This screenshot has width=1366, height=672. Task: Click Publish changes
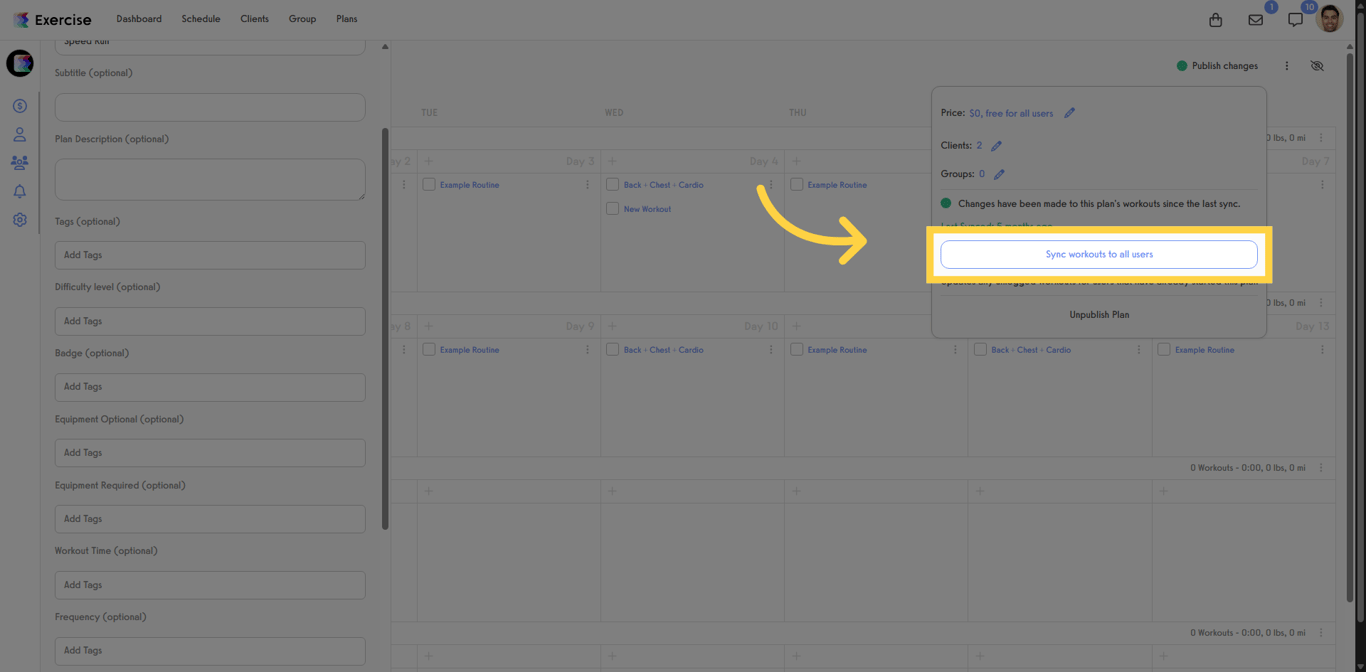coord(1217,66)
